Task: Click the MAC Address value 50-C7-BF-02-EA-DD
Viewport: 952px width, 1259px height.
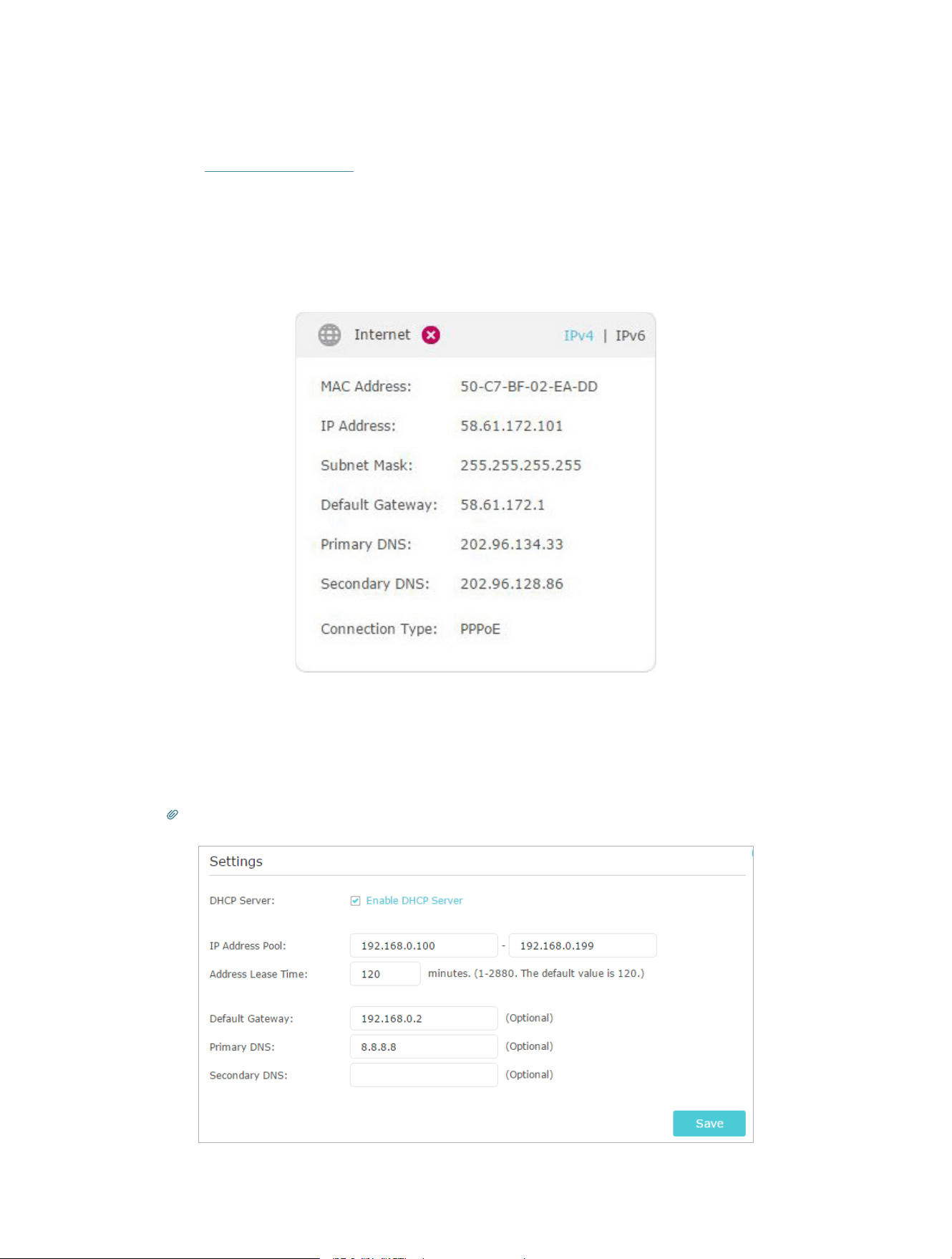Action: pyautogui.click(x=529, y=387)
